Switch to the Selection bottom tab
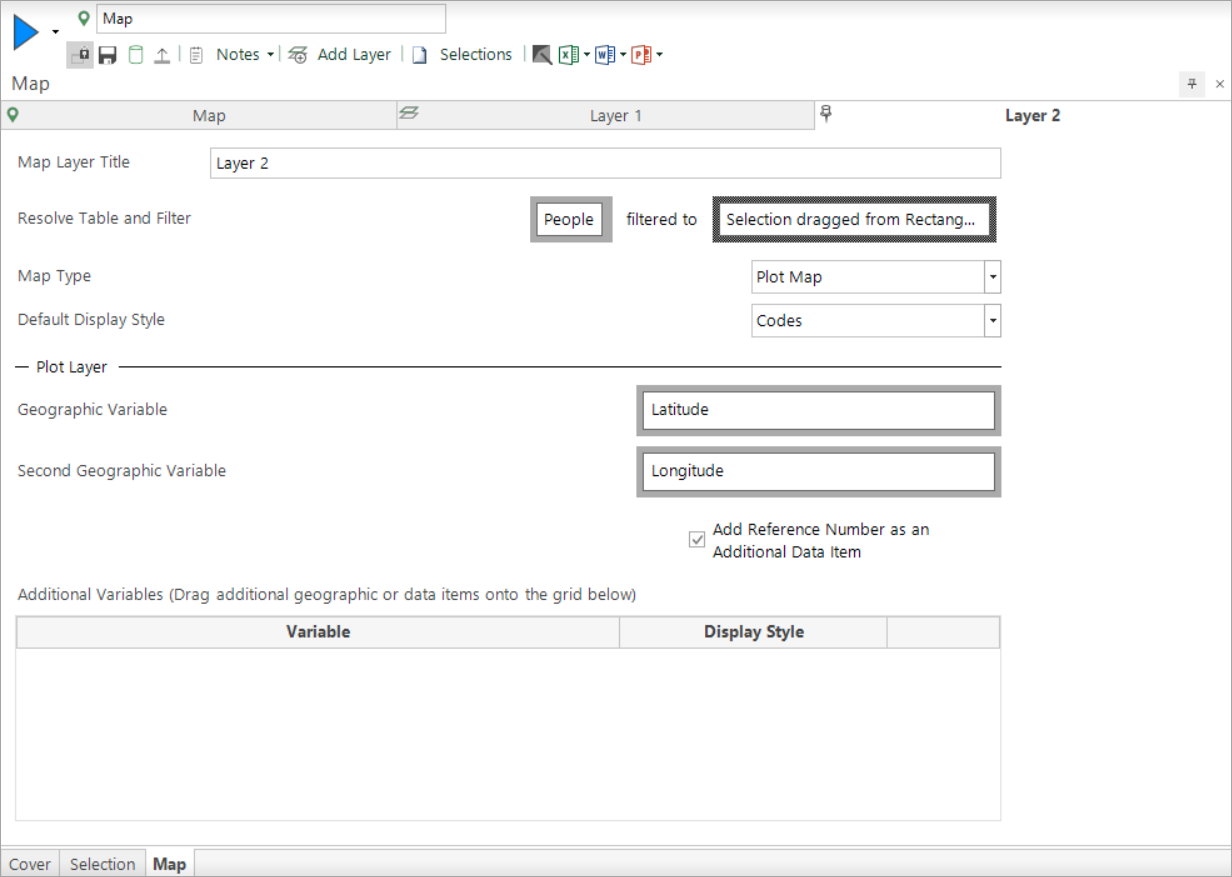The width and height of the screenshot is (1232, 877). coord(102,864)
